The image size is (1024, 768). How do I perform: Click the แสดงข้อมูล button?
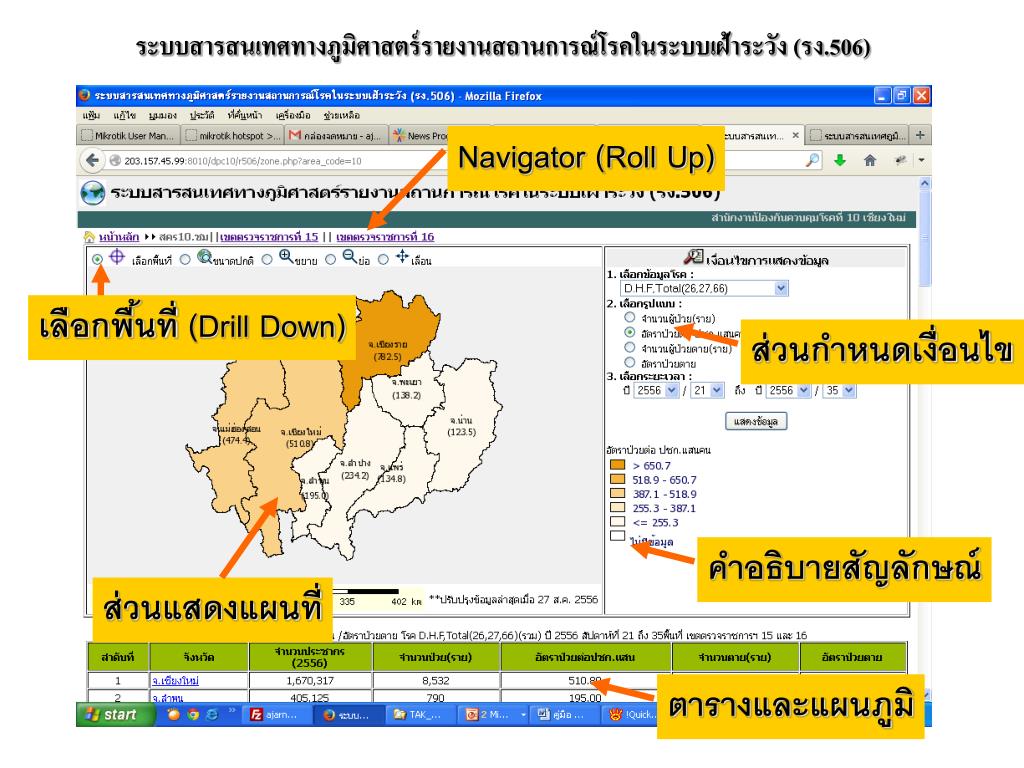(x=756, y=421)
